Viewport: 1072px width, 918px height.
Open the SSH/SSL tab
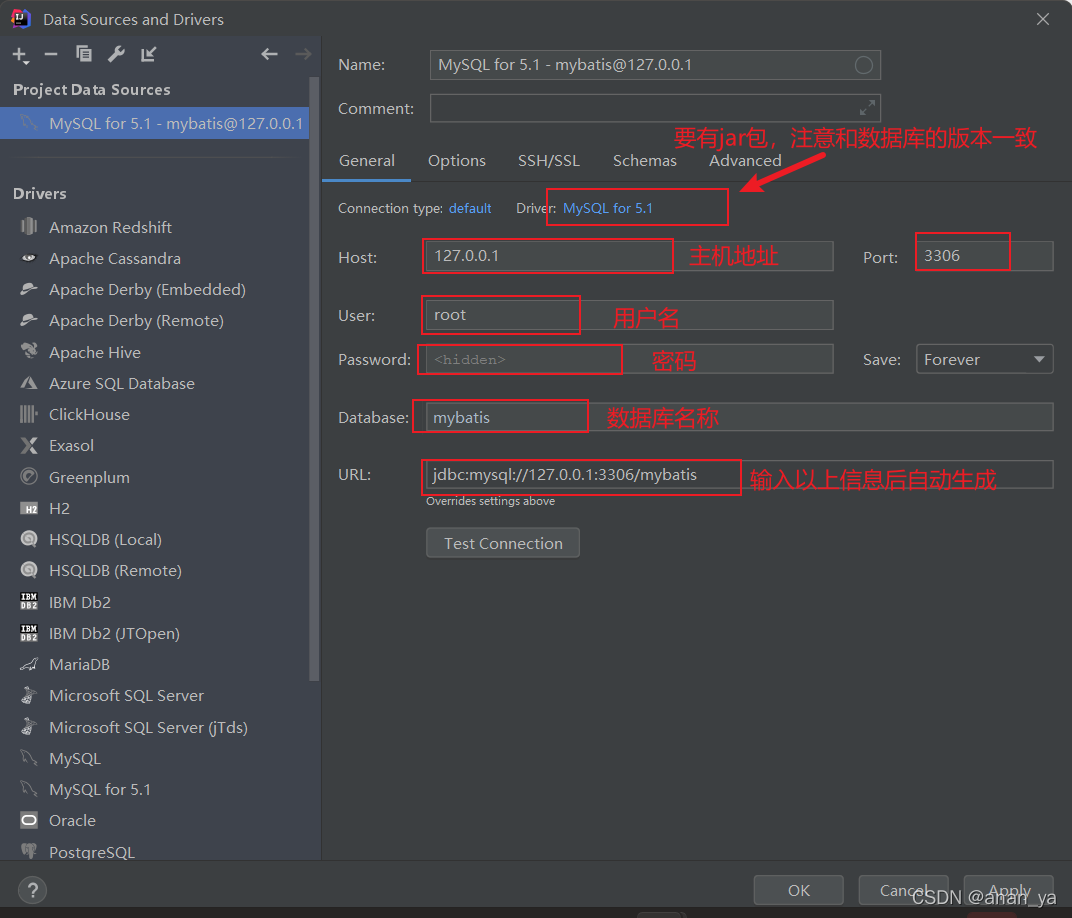point(548,161)
